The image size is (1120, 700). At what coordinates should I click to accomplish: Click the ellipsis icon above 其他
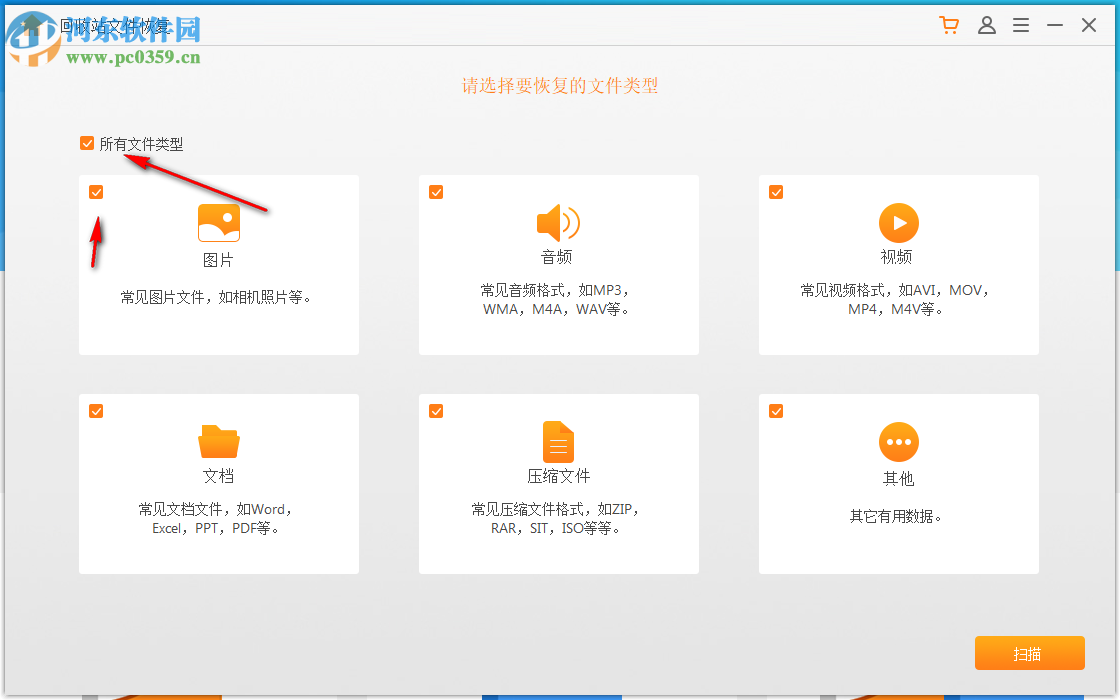[898, 441]
